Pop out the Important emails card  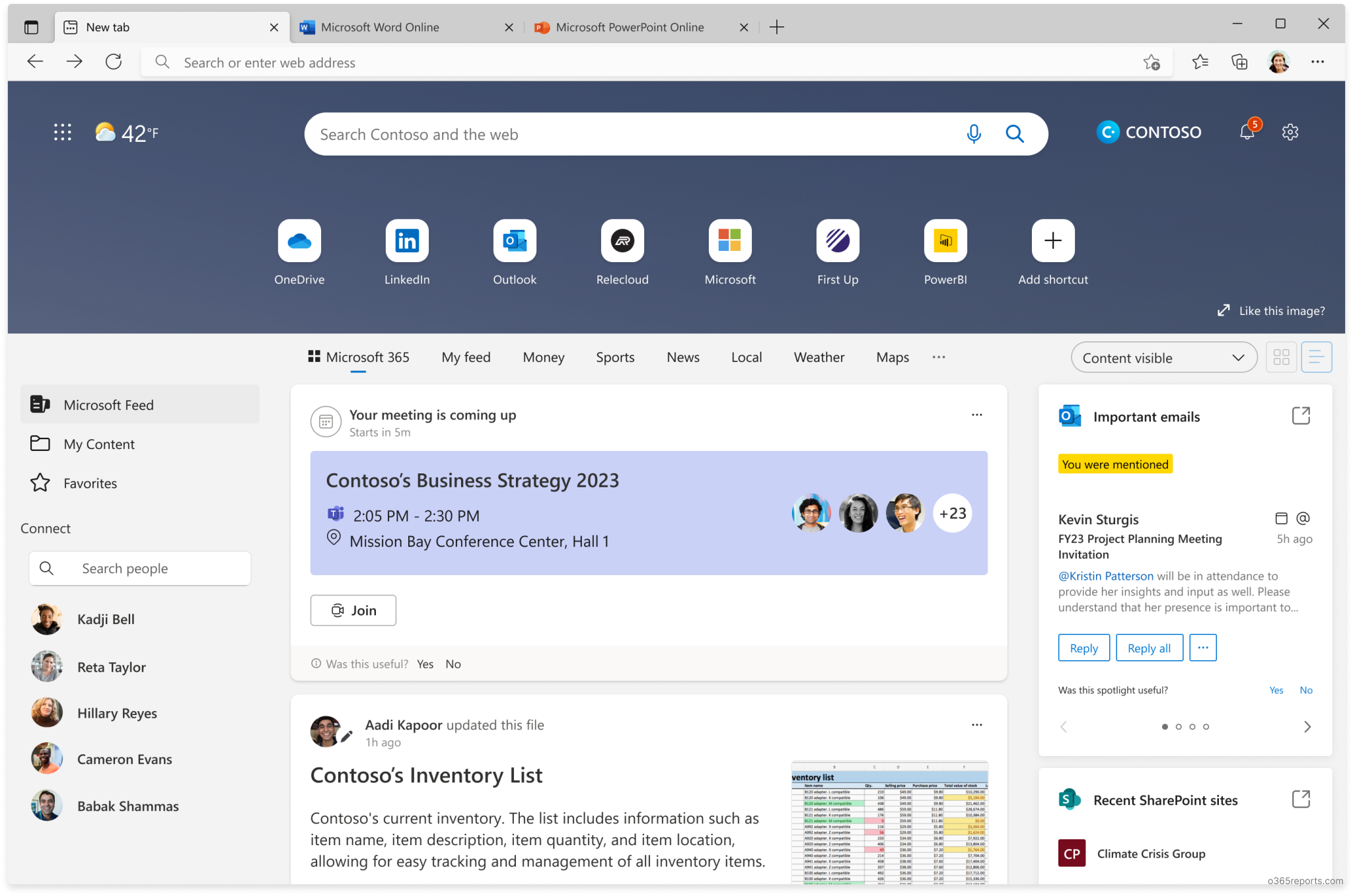point(1301,416)
